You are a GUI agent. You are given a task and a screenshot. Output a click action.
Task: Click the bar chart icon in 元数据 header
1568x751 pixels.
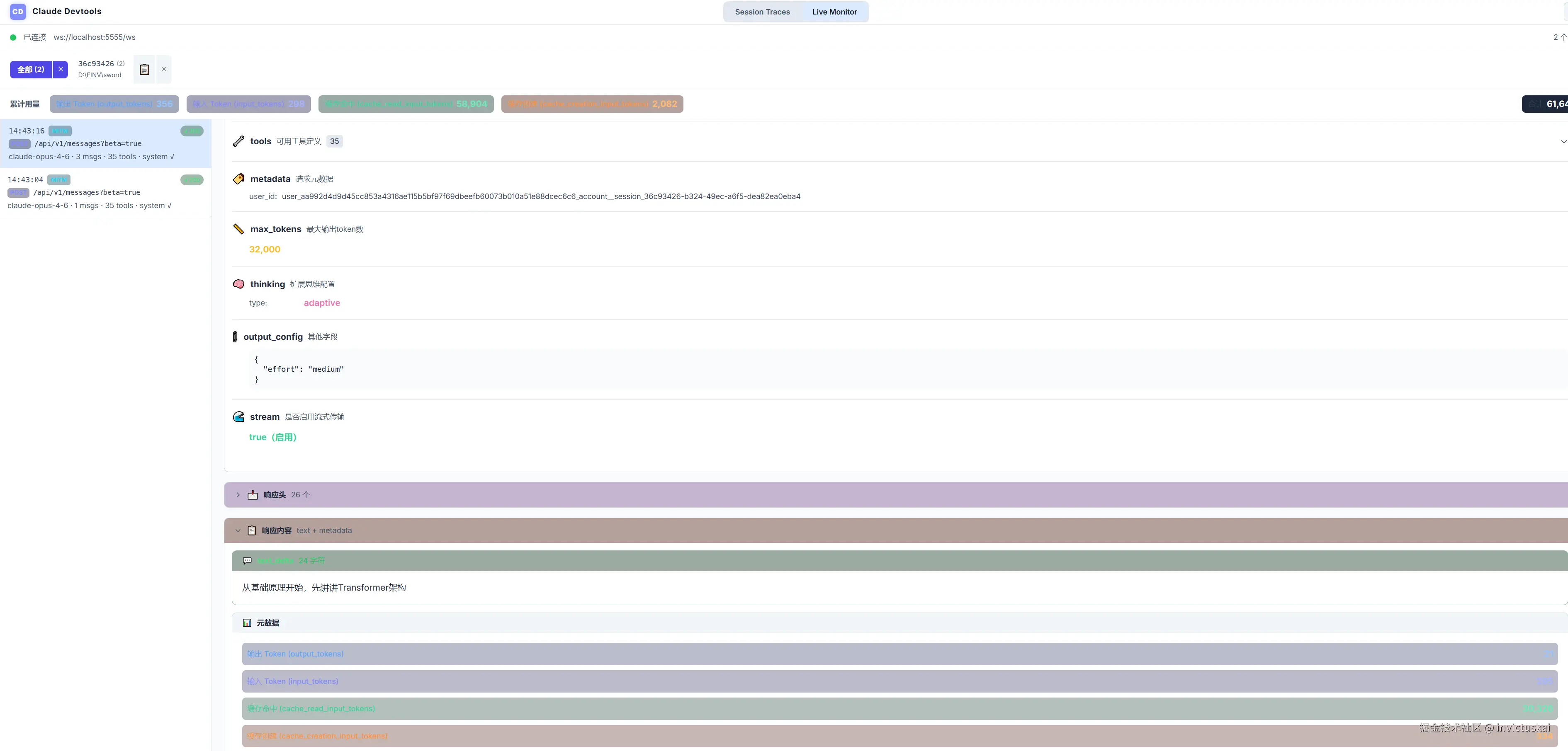pos(247,623)
